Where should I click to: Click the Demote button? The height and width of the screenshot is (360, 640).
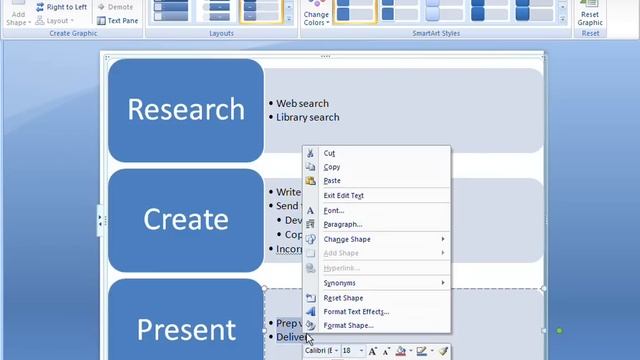coord(116,7)
